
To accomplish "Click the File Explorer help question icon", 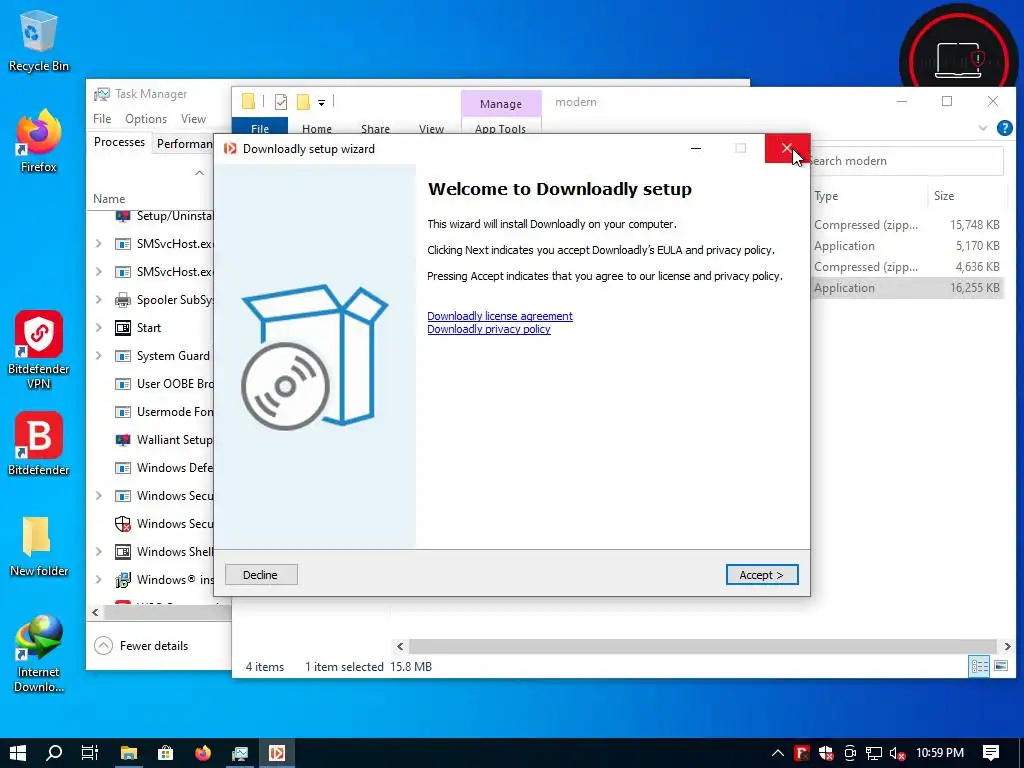I will 1004,128.
